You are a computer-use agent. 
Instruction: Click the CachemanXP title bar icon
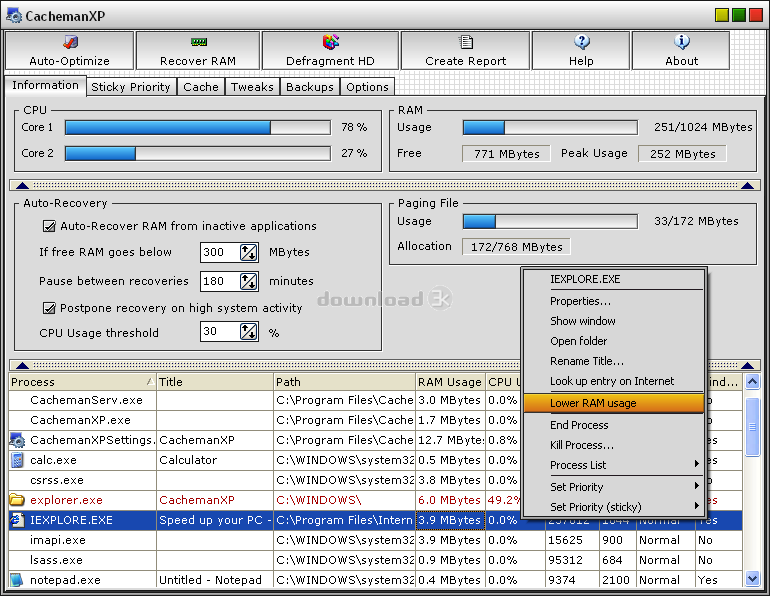click(x=14, y=16)
